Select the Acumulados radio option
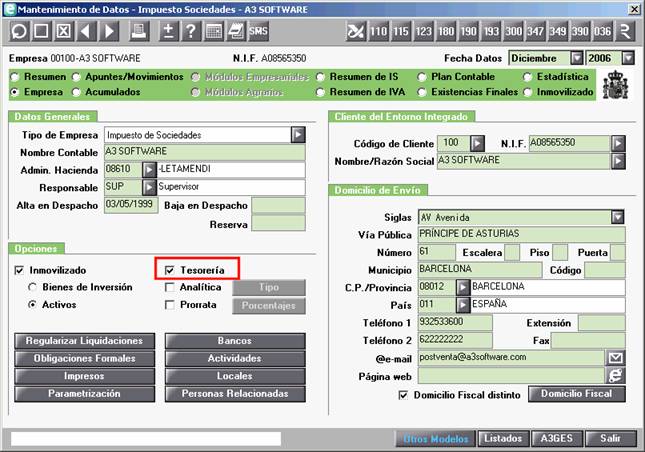Image resolution: width=645 pixels, height=452 pixels. pyautogui.click(x=76, y=92)
